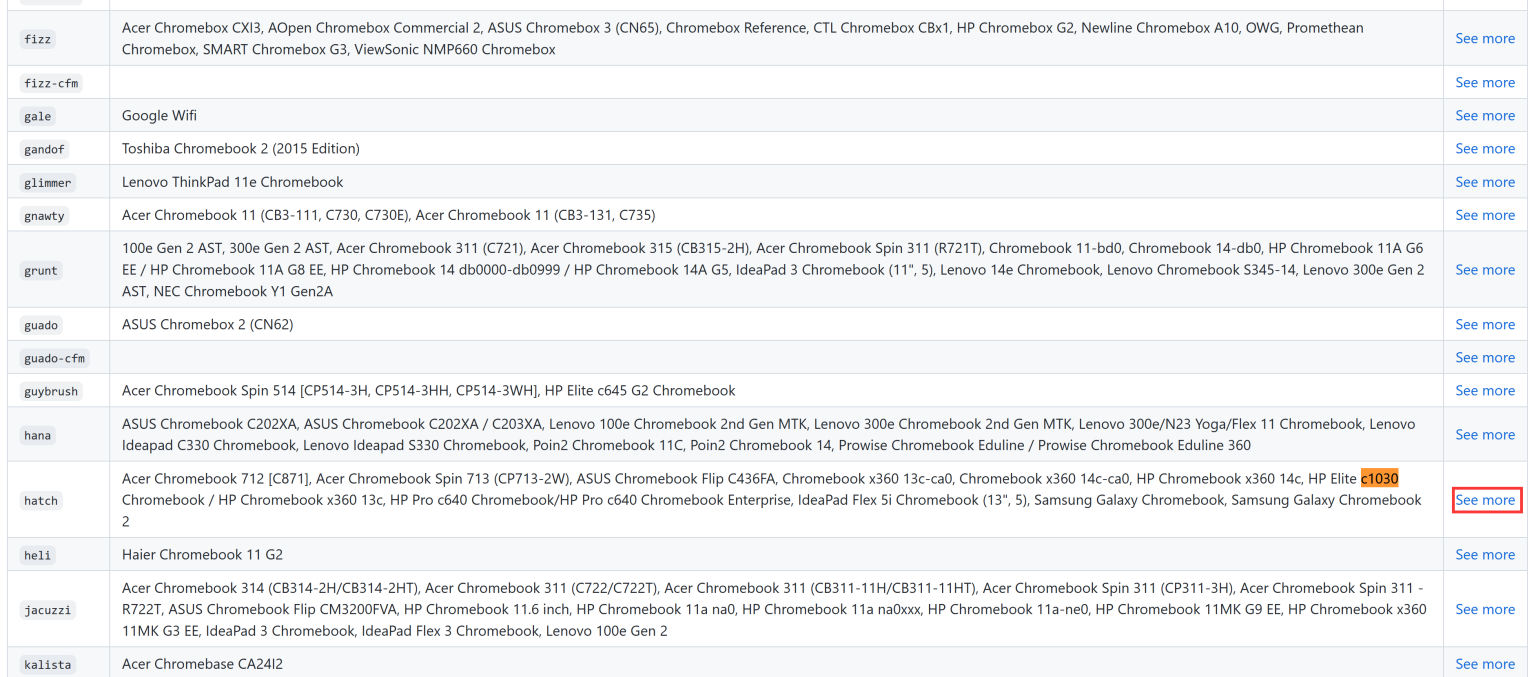Click See more next to glimmer
The width and height of the screenshot is (1536, 677).
click(x=1485, y=181)
